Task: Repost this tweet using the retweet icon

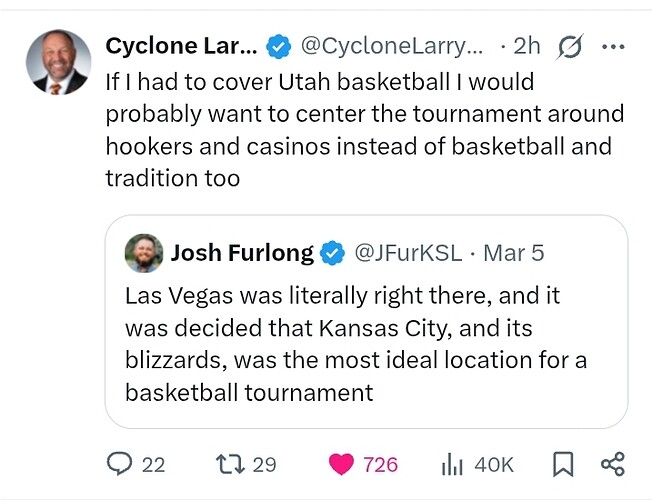Action: click(x=228, y=464)
